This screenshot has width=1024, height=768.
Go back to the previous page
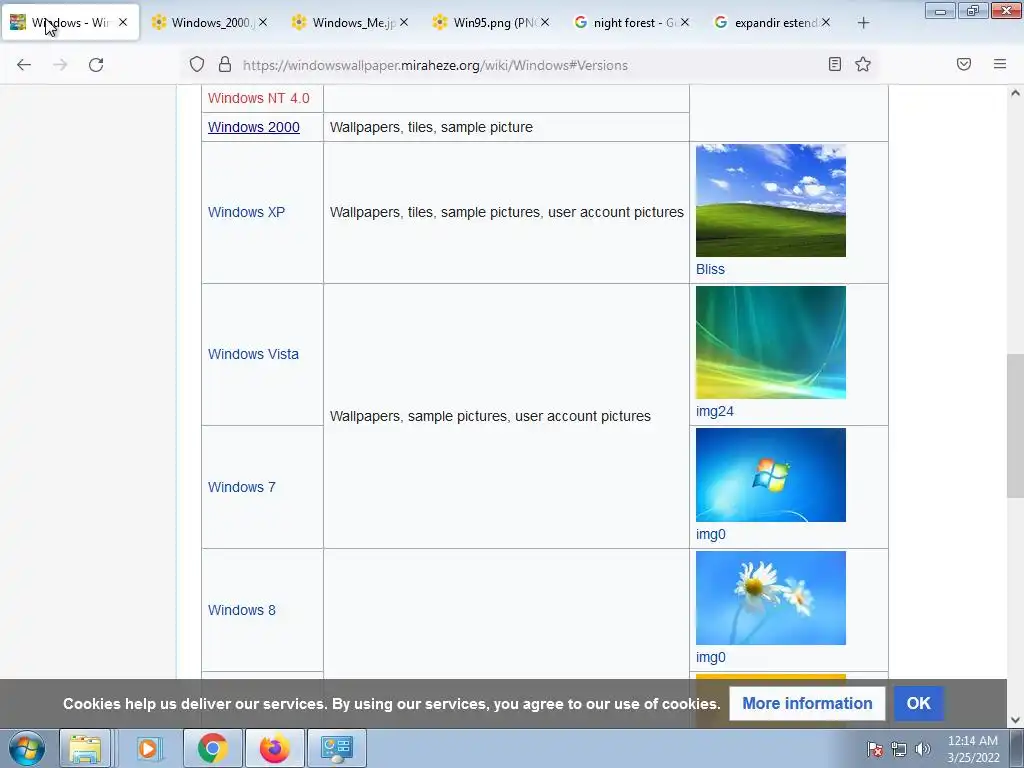coord(24,65)
